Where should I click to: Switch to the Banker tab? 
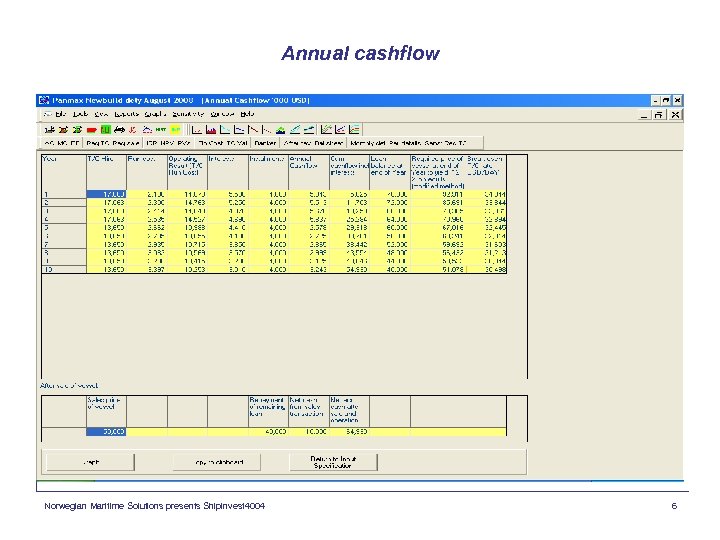coord(265,143)
